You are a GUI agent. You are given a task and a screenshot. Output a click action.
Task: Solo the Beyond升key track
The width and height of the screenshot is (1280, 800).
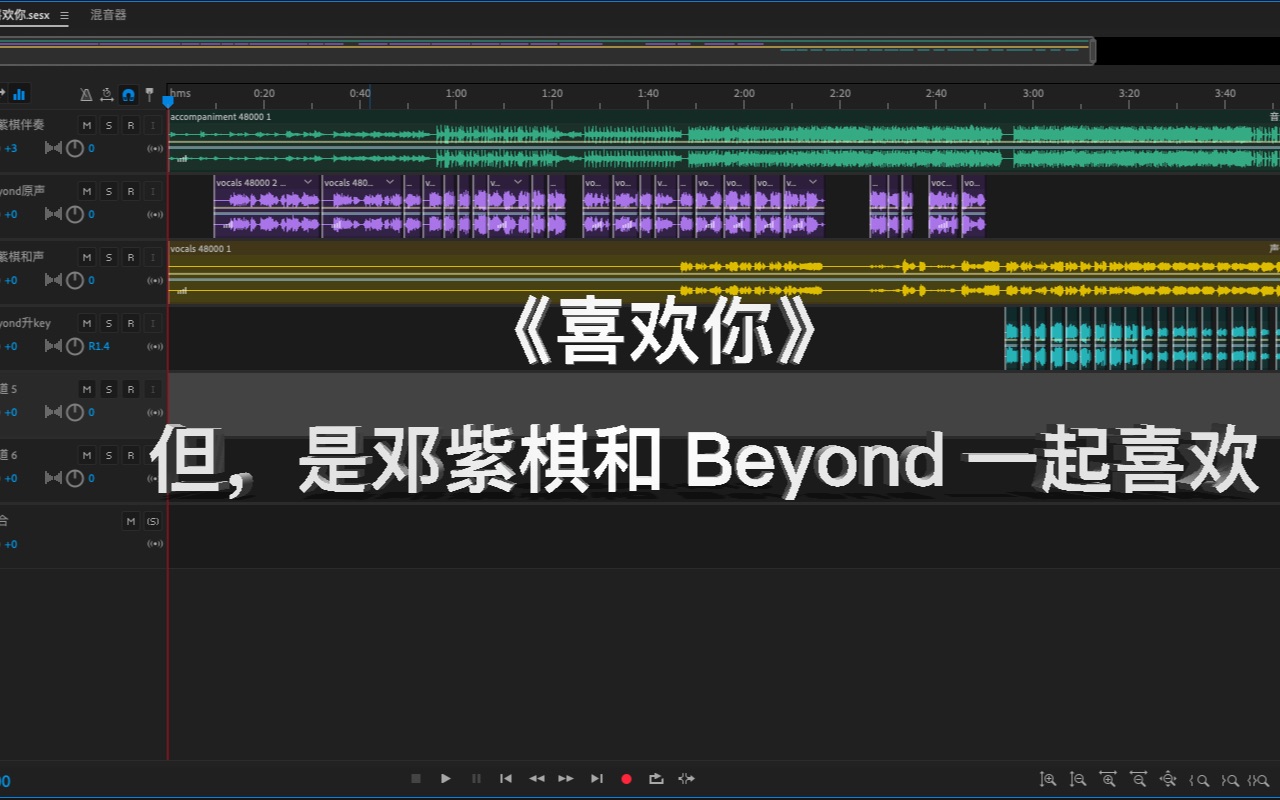[109, 323]
